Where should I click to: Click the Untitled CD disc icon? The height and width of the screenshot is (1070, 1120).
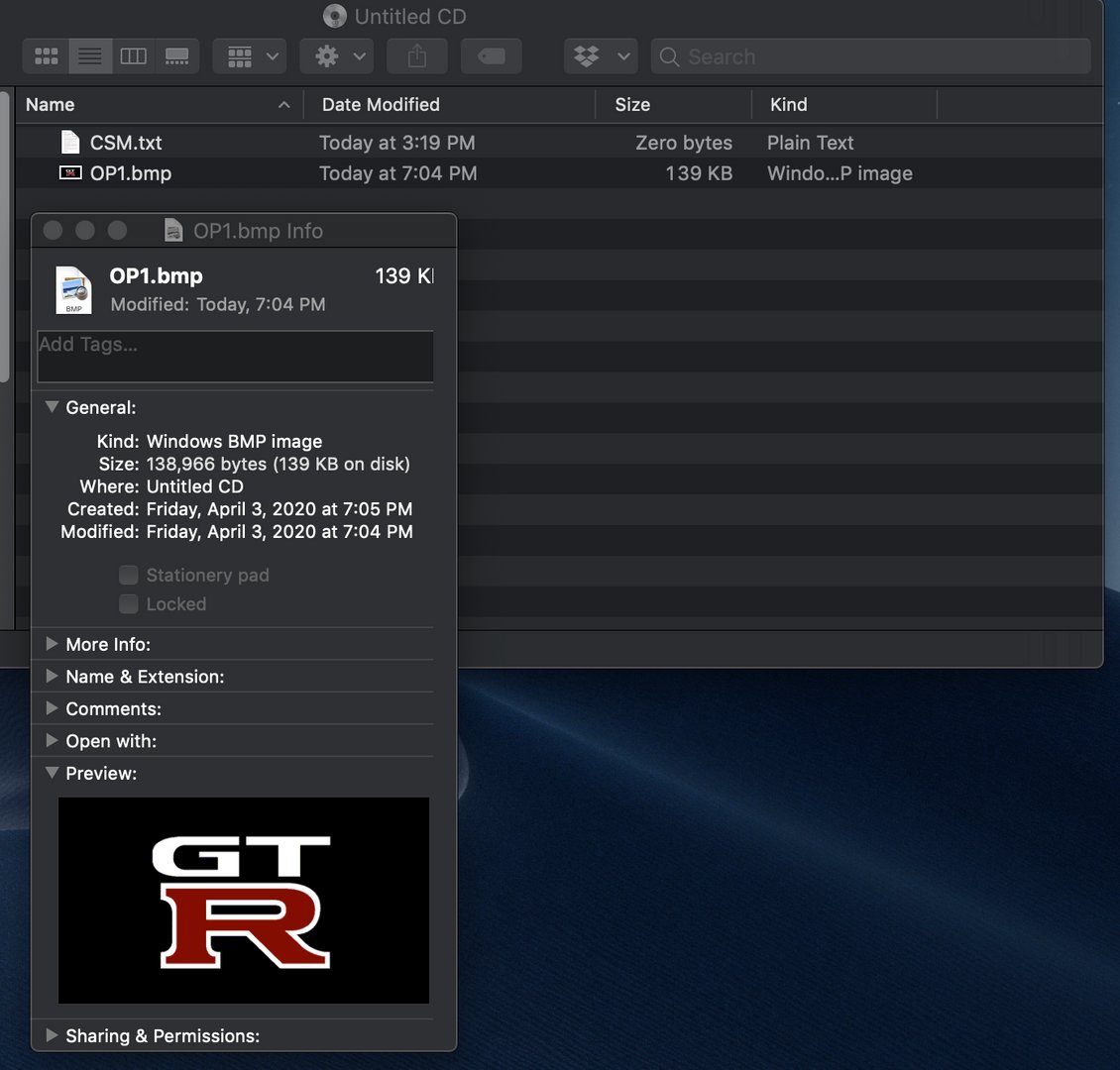click(x=334, y=16)
